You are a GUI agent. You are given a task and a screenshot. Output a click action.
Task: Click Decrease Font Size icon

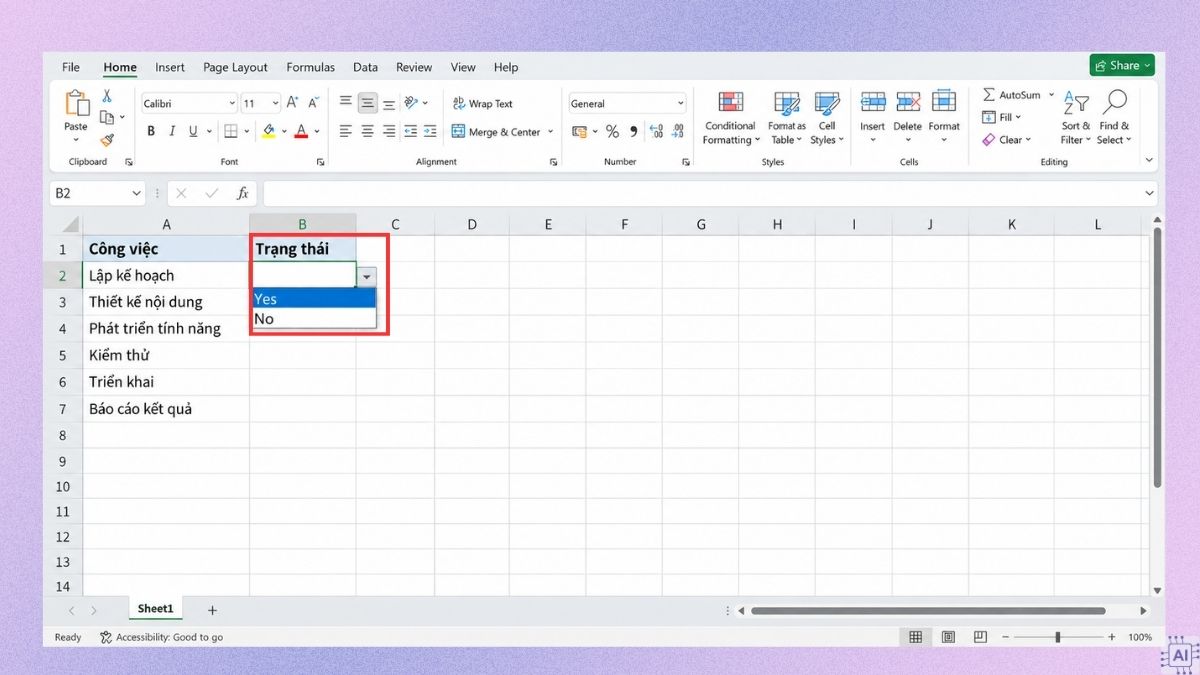pos(314,103)
